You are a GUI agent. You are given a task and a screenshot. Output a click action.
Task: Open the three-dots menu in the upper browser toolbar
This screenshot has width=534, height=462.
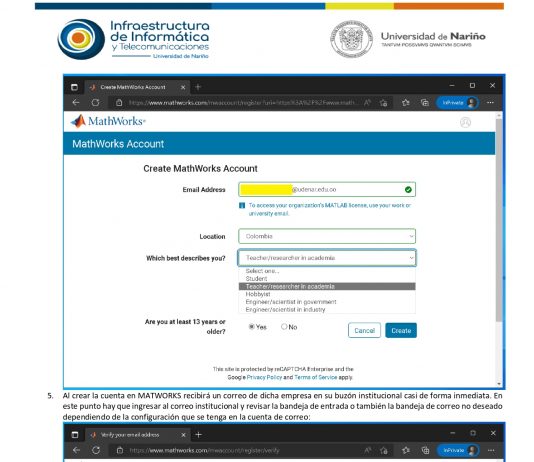(x=490, y=102)
